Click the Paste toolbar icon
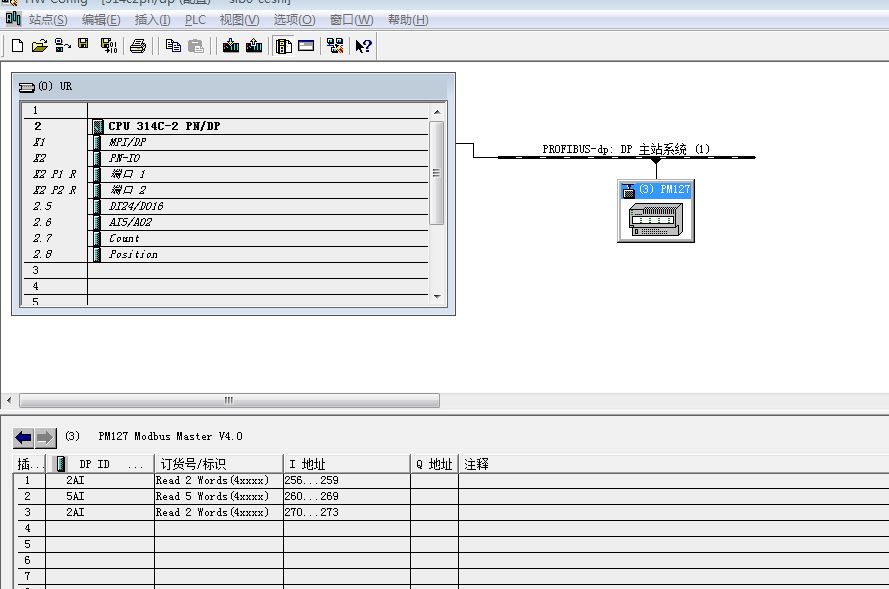The width and height of the screenshot is (889, 589). pos(196,46)
